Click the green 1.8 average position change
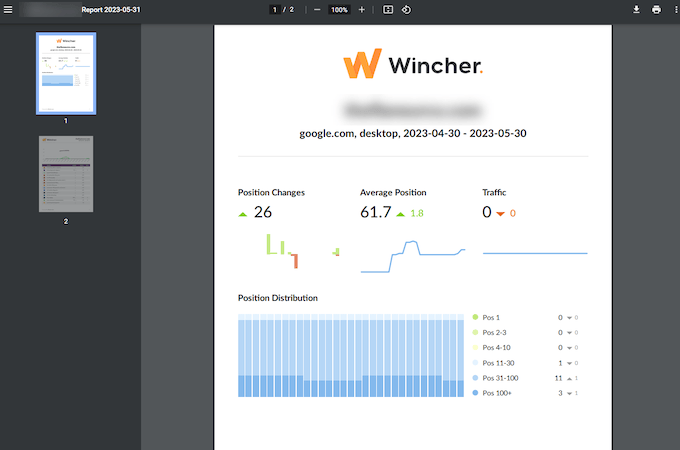 417,213
